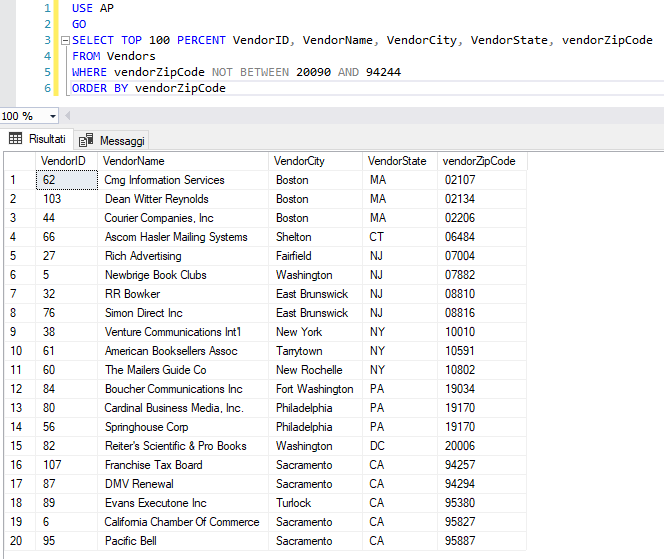Click the cell 'Venture Communications Int'l'

coord(183,332)
